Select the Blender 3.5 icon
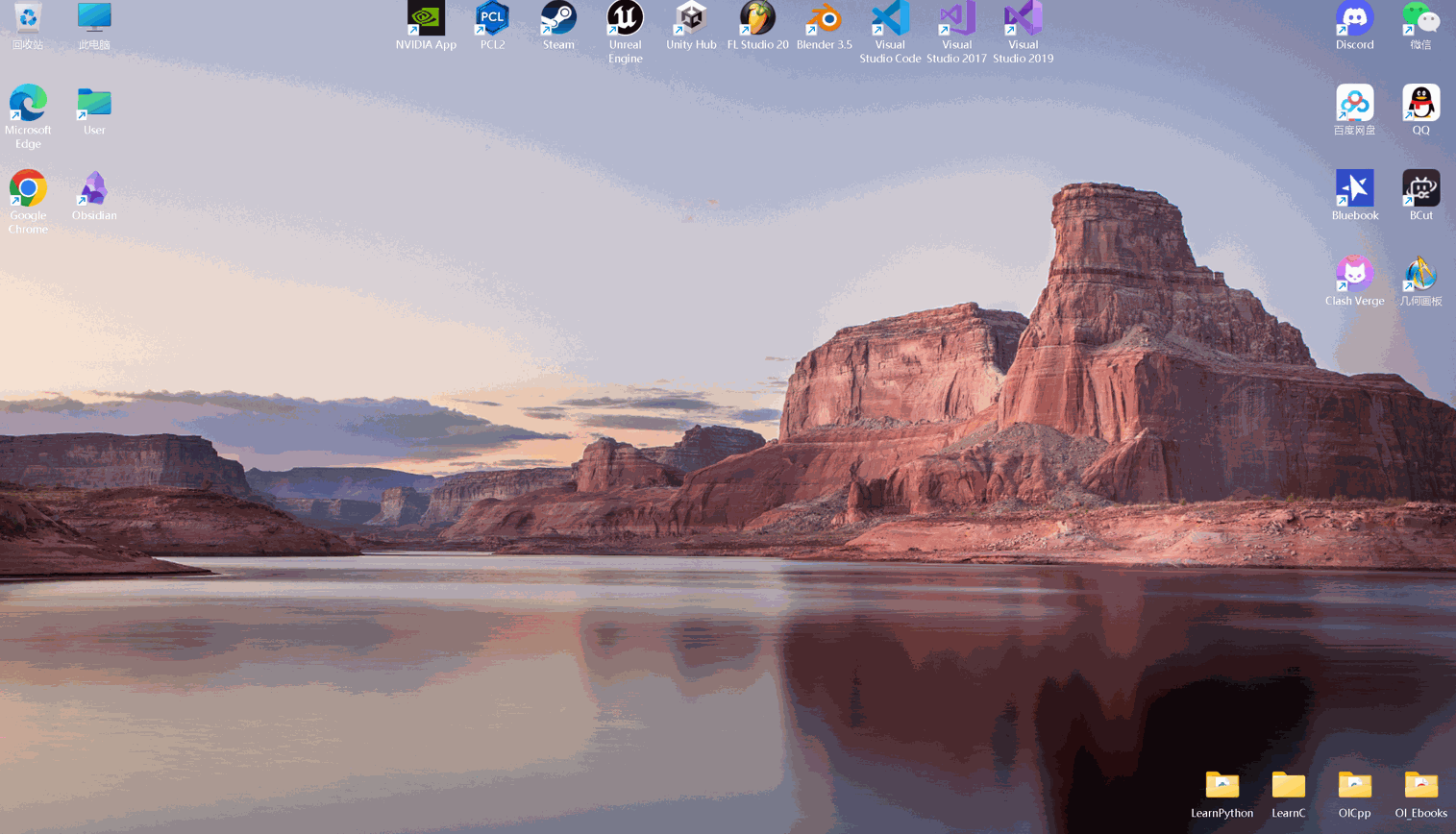 [x=824, y=19]
